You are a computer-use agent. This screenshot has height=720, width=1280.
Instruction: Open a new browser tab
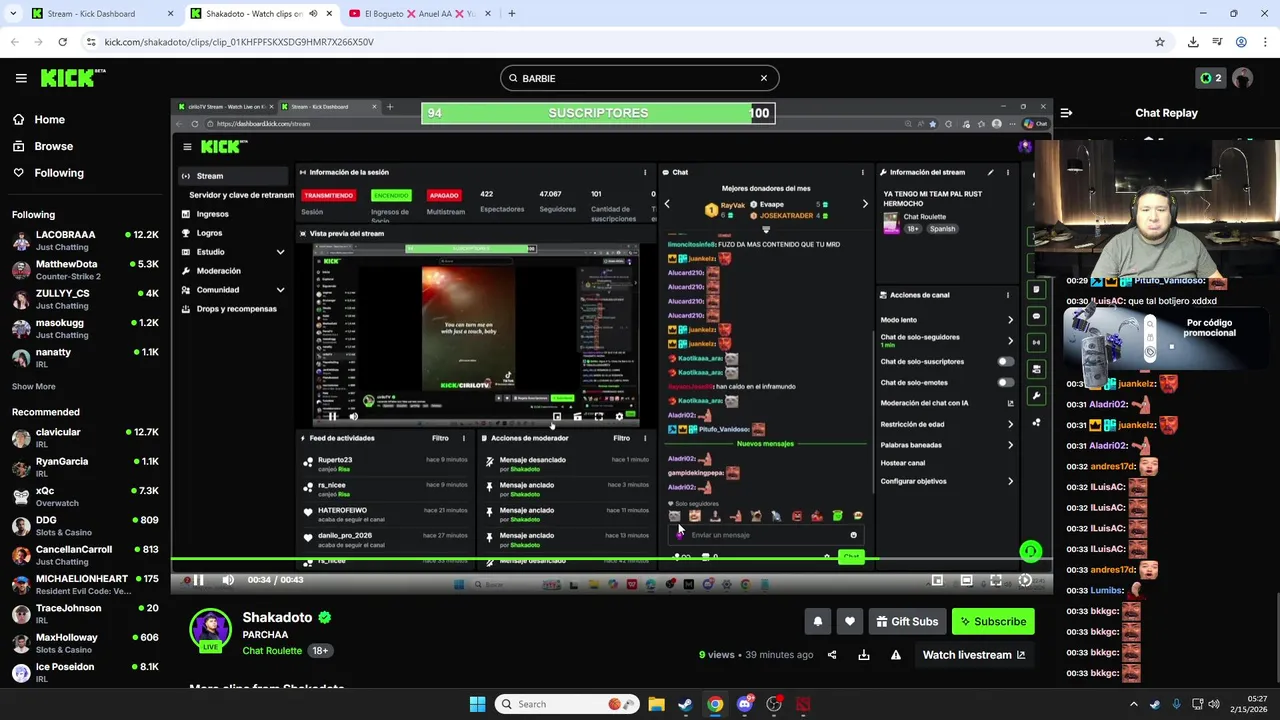(x=511, y=14)
